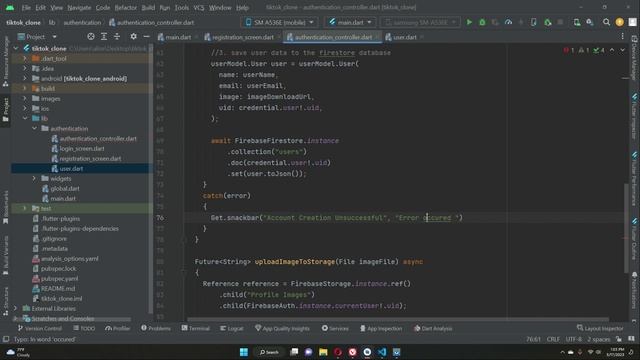
Task: Toggle the Resource Manager side panel
Action: [x=6, y=61]
